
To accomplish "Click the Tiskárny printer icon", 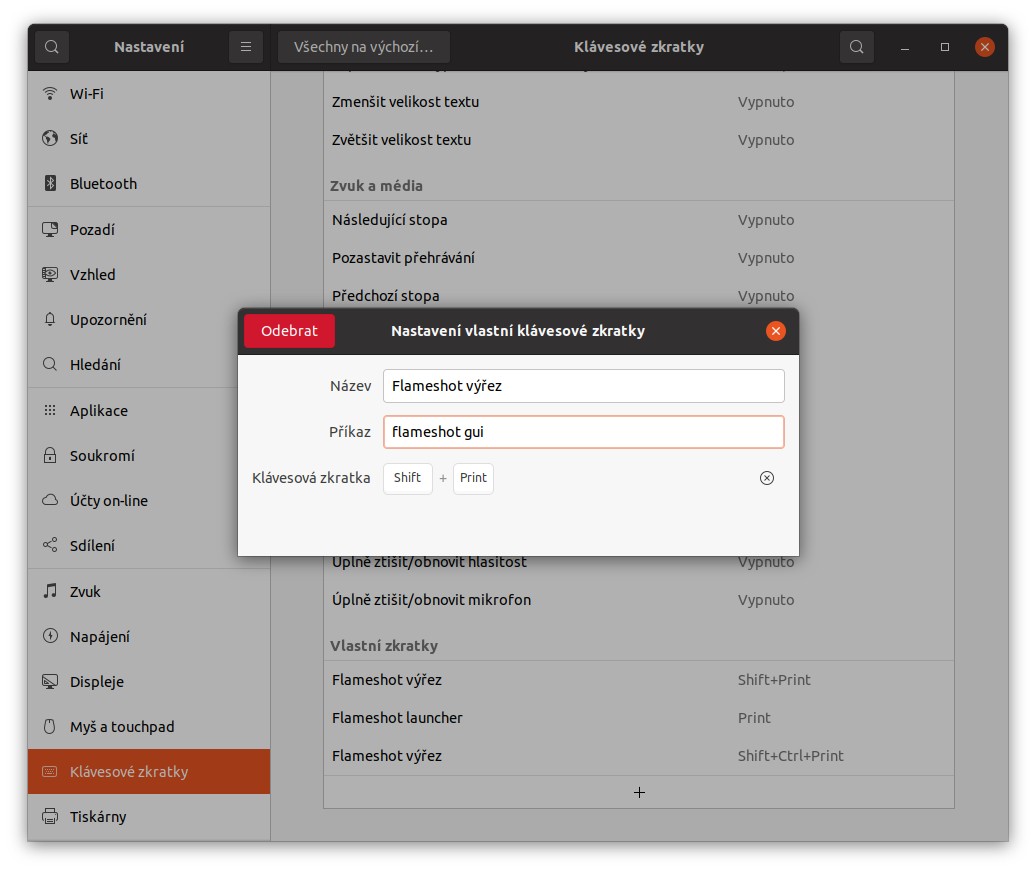I will 50,816.
